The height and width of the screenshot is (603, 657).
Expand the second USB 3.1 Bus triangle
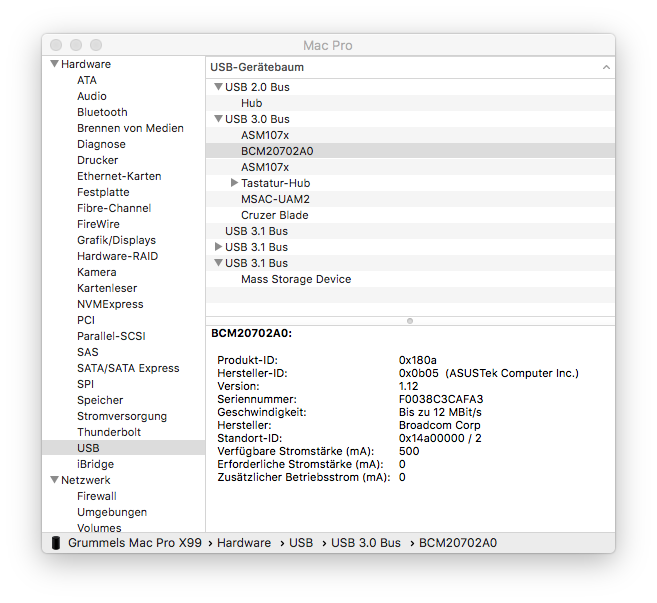tap(218, 247)
